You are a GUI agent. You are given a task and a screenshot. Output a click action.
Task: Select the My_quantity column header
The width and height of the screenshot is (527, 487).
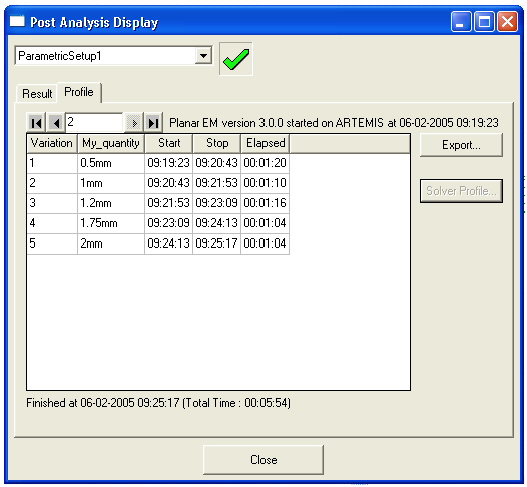(111, 143)
